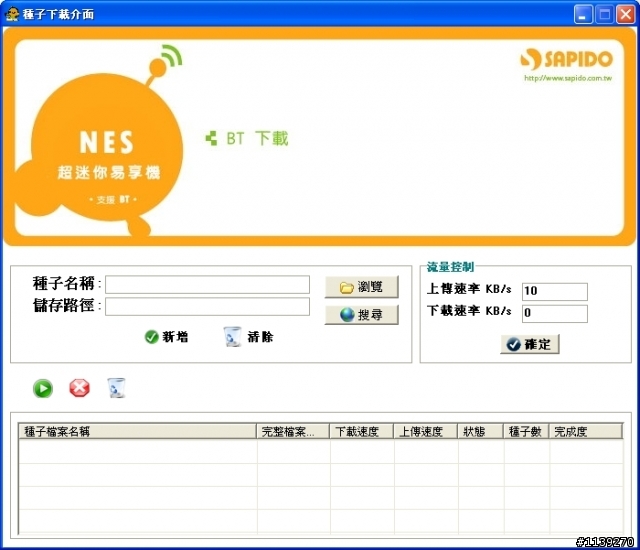Confirm flow control with 確定 button
Image resolution: width=640 pixels, height=550 pixels.
pos(530,344)
